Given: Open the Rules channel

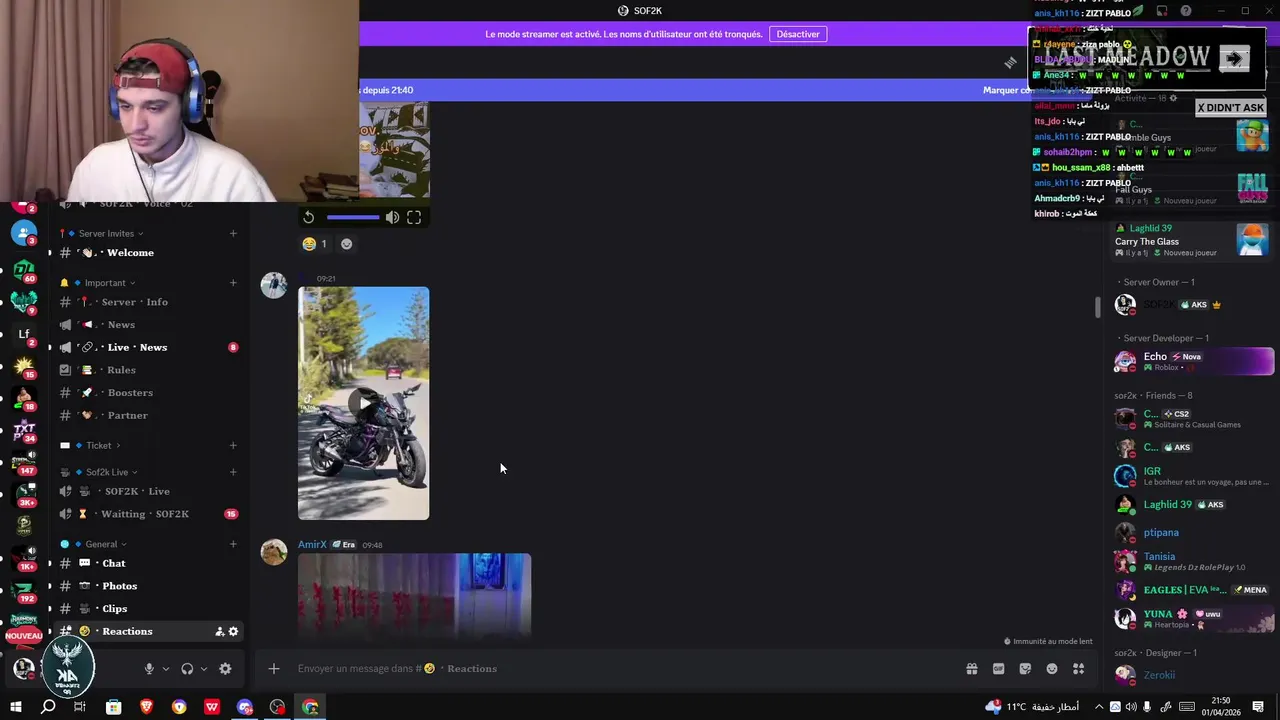Looking at the screenshot, I should click(x=150, y=370).
